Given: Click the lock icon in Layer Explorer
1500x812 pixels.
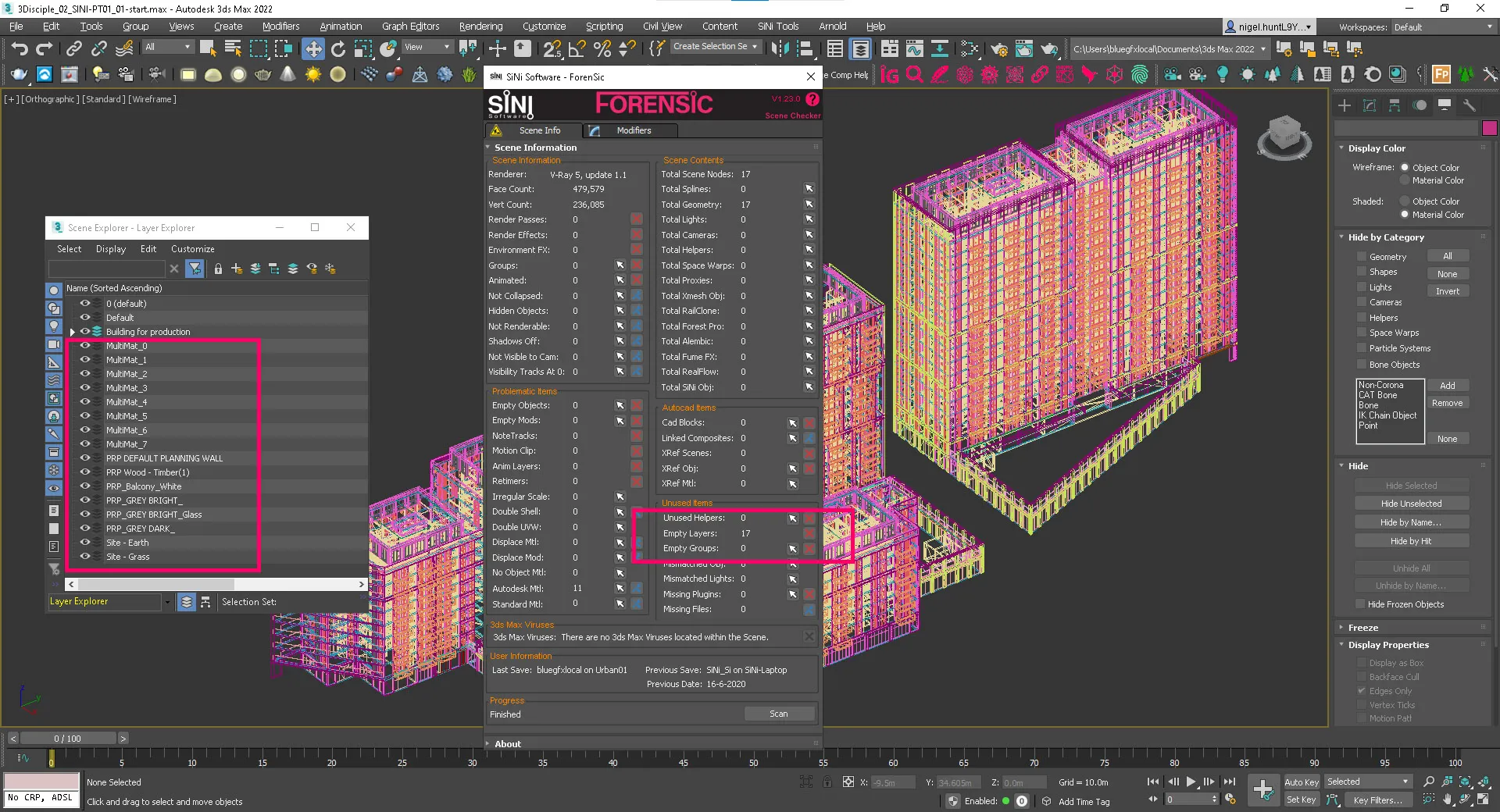Looking at the screenshot, I should [x=218, y=269].
